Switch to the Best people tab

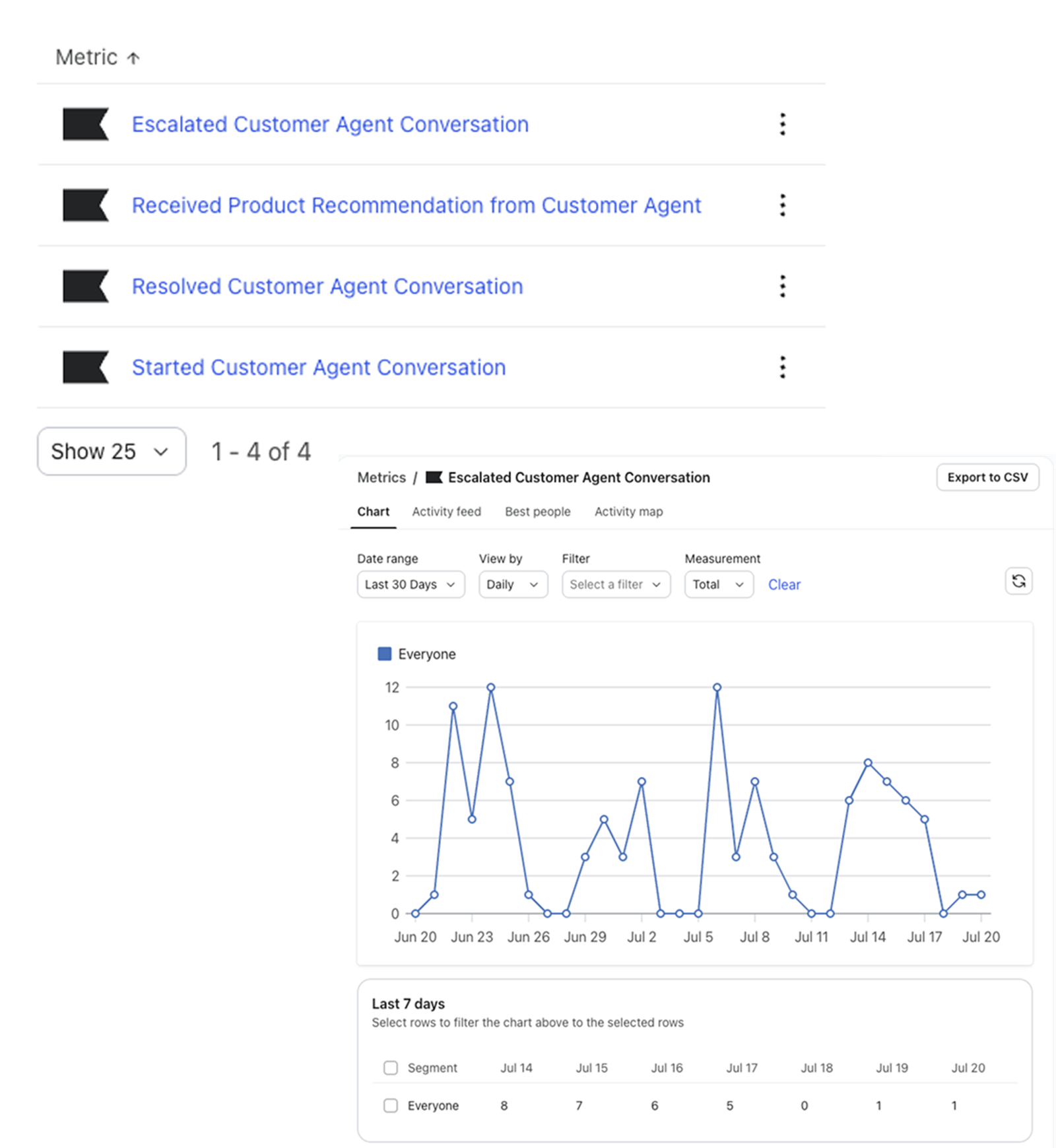(x=538, y=512)
